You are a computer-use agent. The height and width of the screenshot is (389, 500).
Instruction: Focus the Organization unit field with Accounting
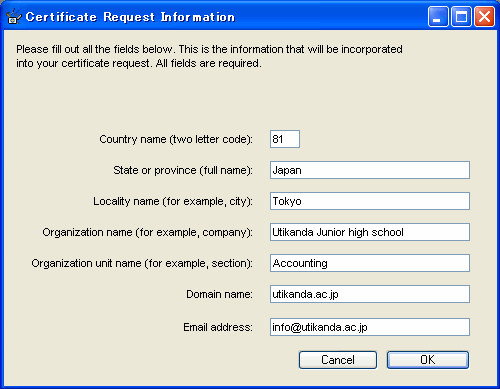tap(370, 263)
